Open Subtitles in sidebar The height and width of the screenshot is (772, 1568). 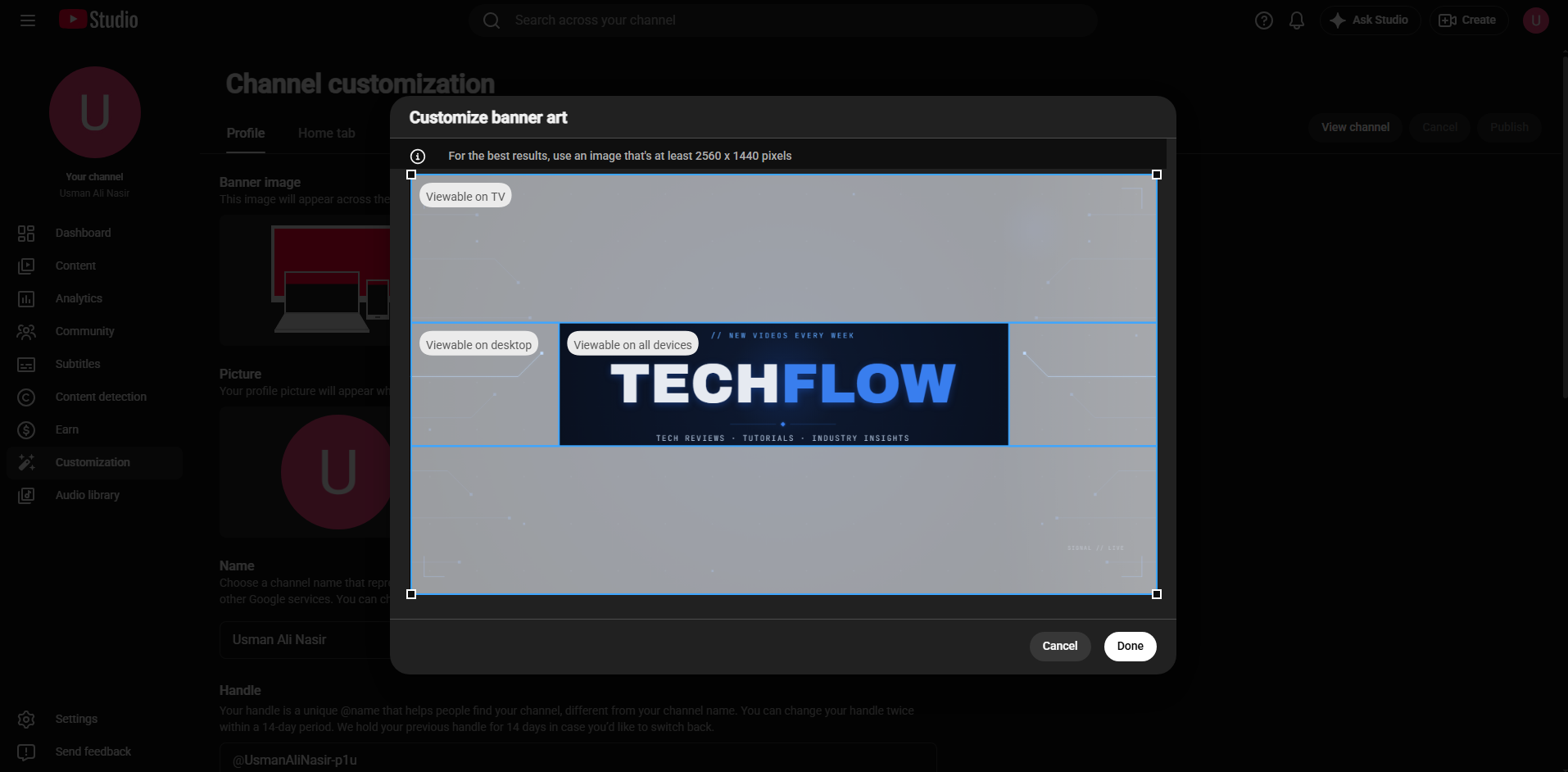94,365
